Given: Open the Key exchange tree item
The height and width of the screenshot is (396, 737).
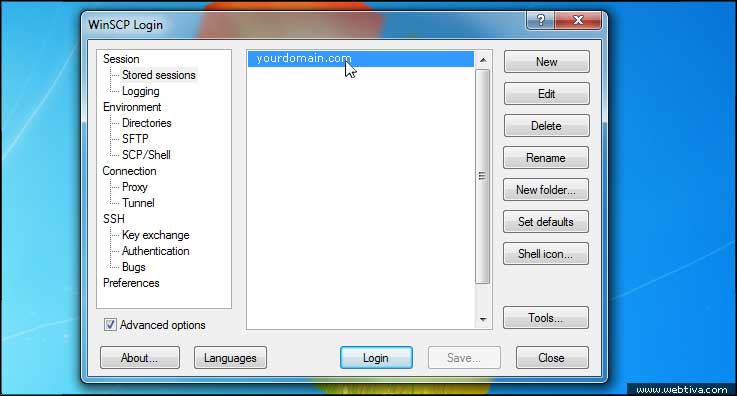Looking at the screenshot, I should (x=156, y=234).
